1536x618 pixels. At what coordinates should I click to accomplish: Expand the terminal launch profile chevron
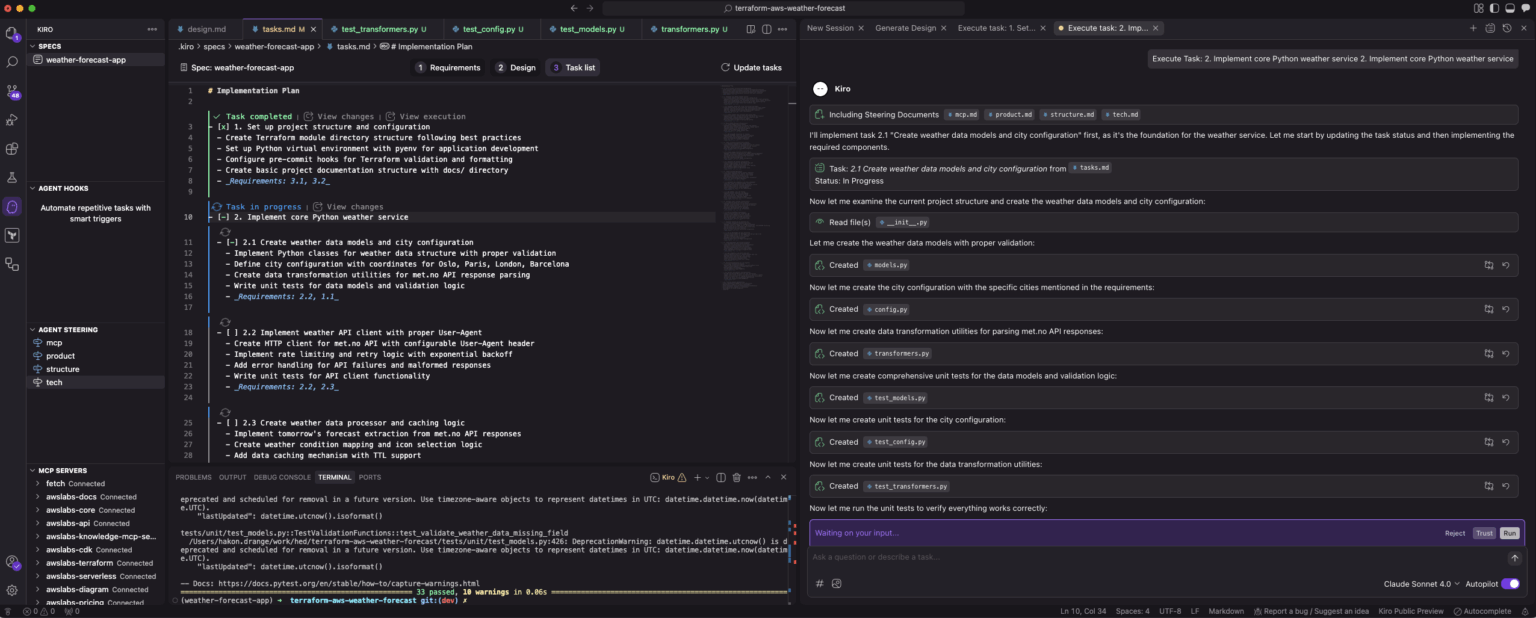pyautogui.click(x=707, y=477)
